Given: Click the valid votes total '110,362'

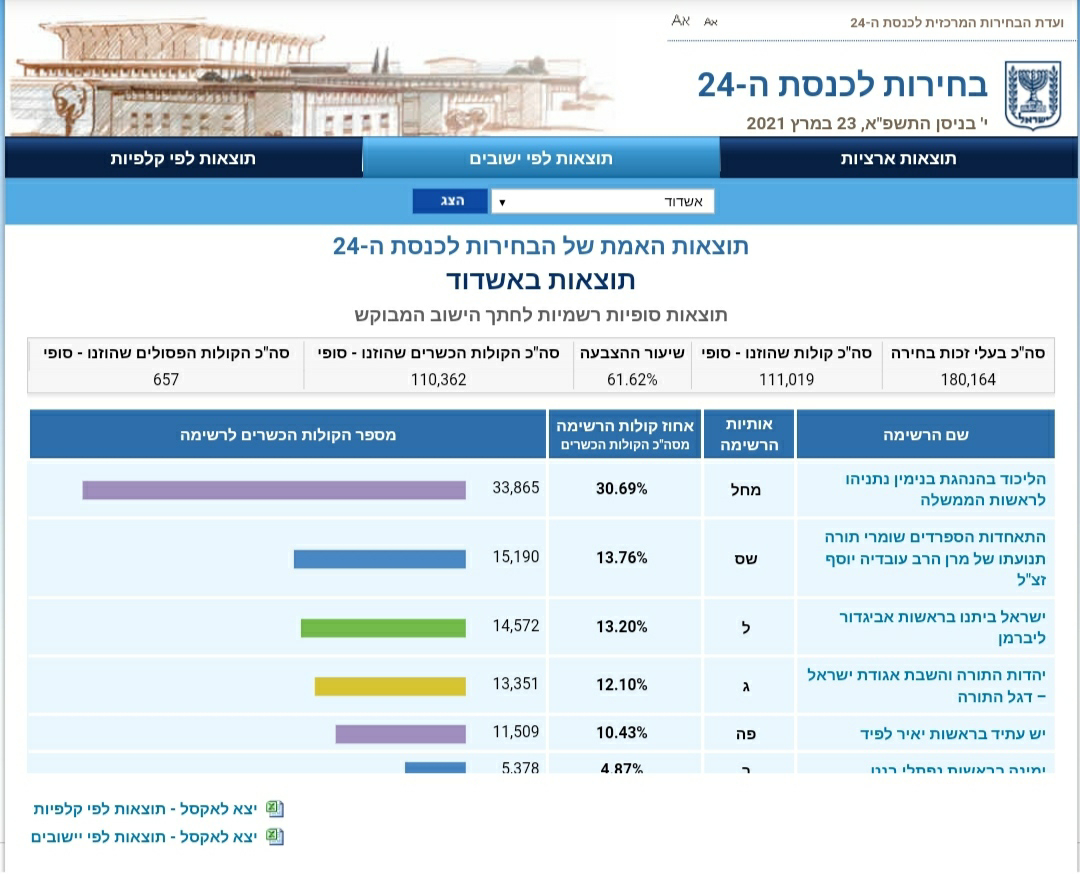Looking at the screenshot, I should coord(438,379).
